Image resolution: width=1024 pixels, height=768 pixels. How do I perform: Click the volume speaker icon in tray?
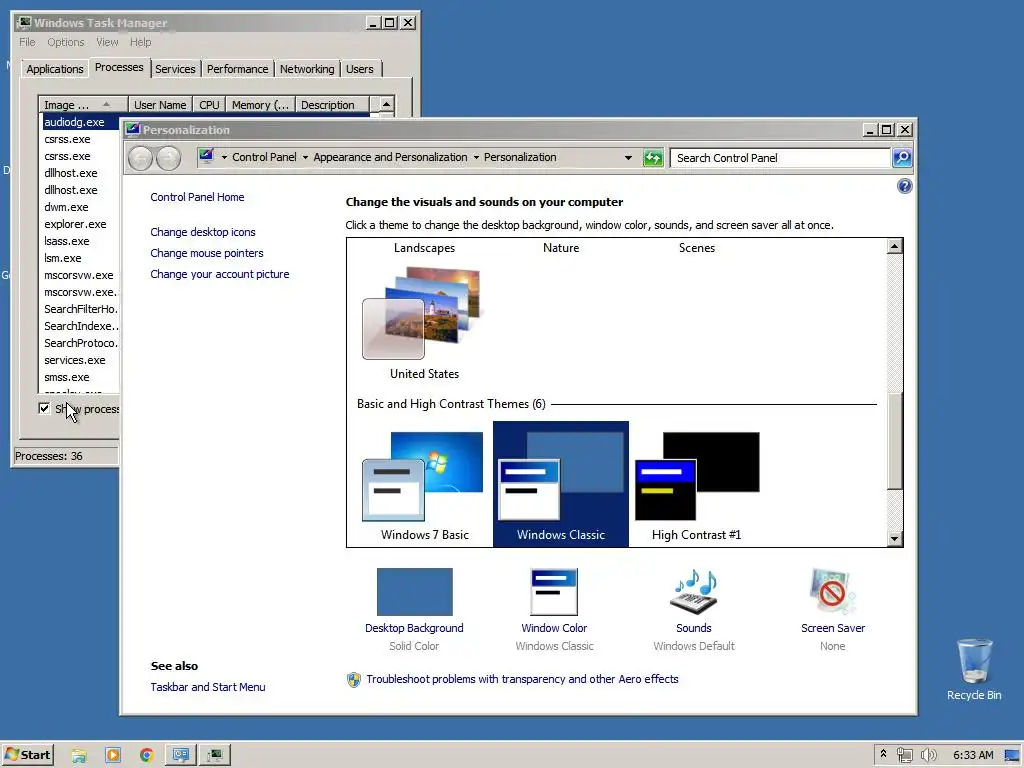[929, 756]
